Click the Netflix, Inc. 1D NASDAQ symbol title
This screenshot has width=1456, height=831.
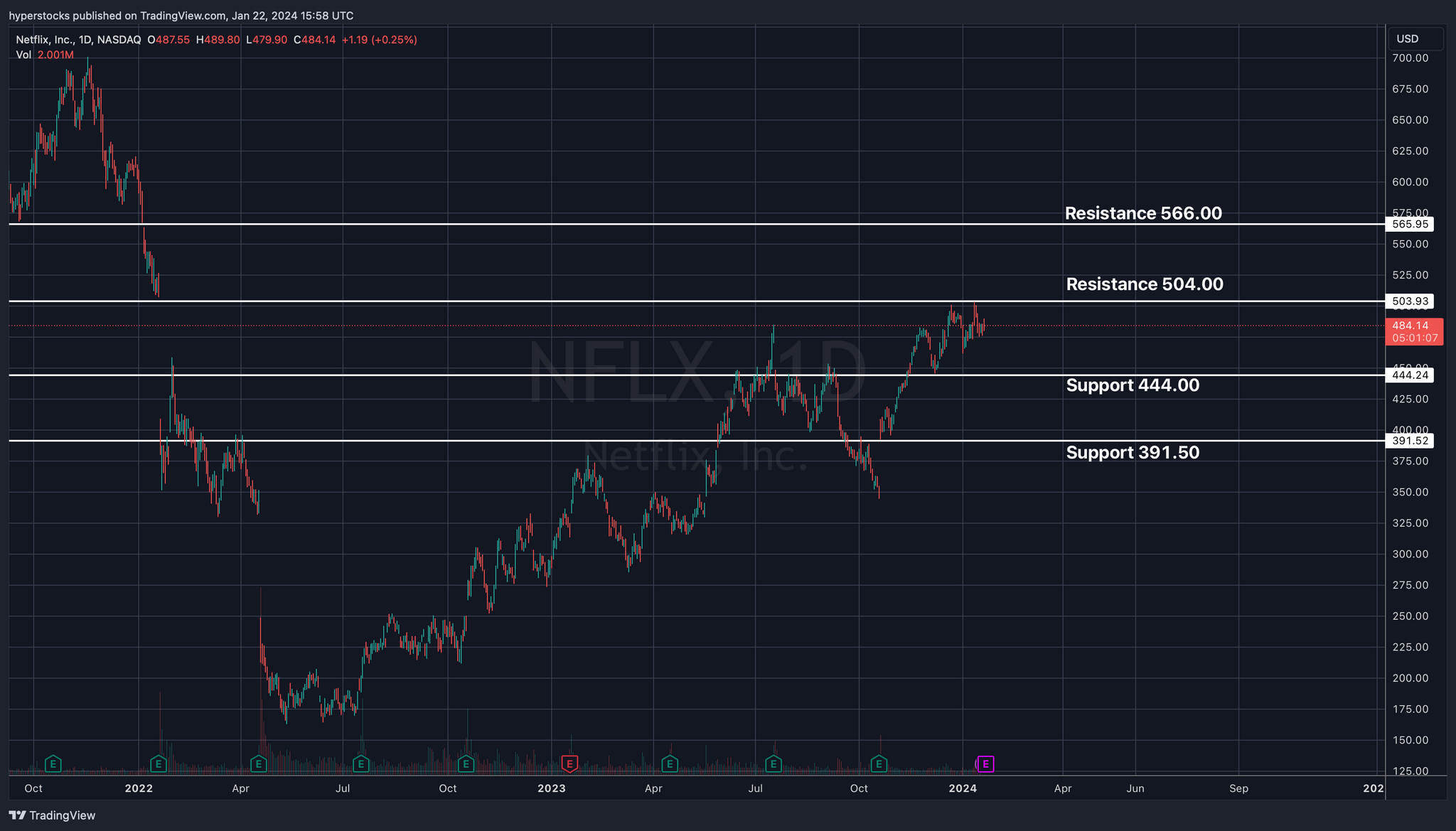78,40
